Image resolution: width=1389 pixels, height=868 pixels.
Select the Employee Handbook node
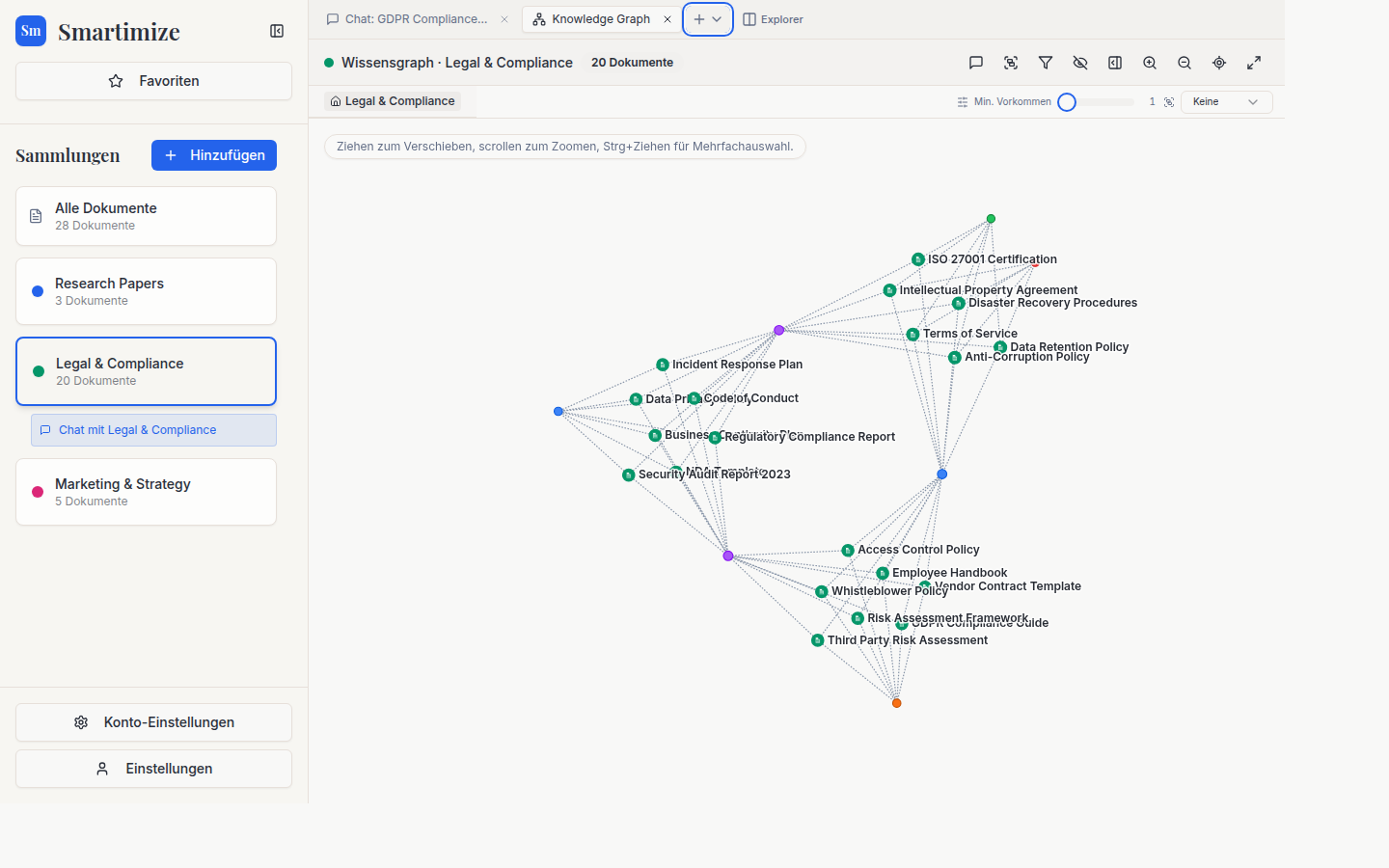click(x=883, y=574)
